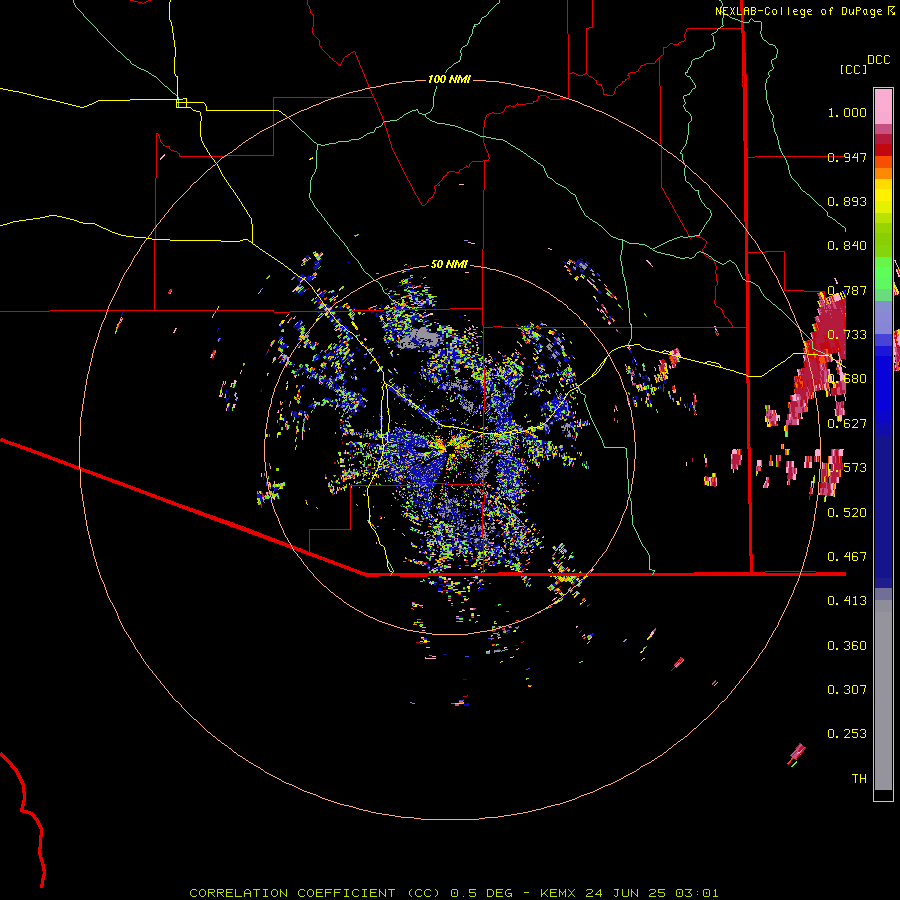Select the 0.680 scale value
900x900 pixels.
(847, 379)
